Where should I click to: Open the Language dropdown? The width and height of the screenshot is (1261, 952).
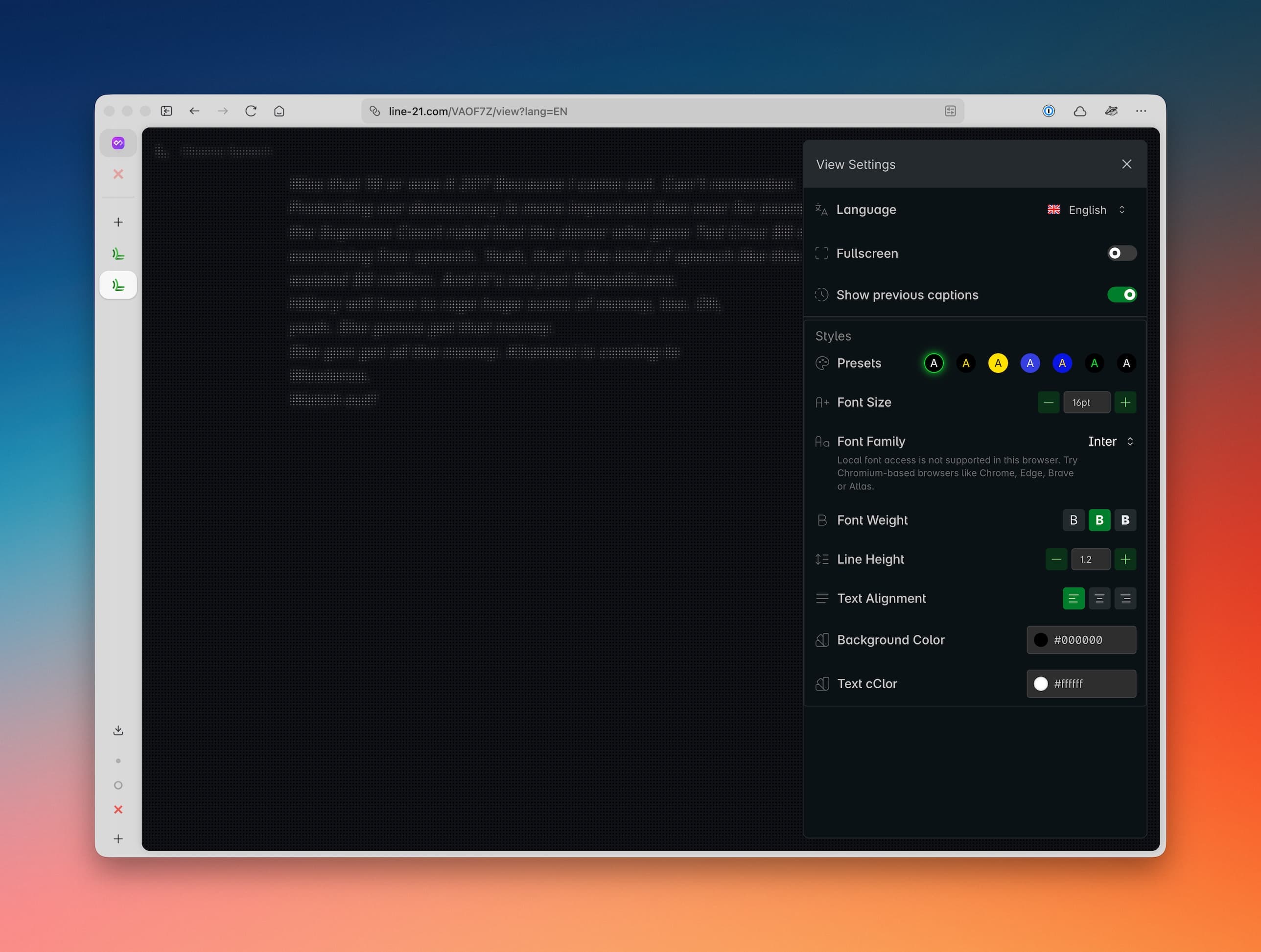1086,210
